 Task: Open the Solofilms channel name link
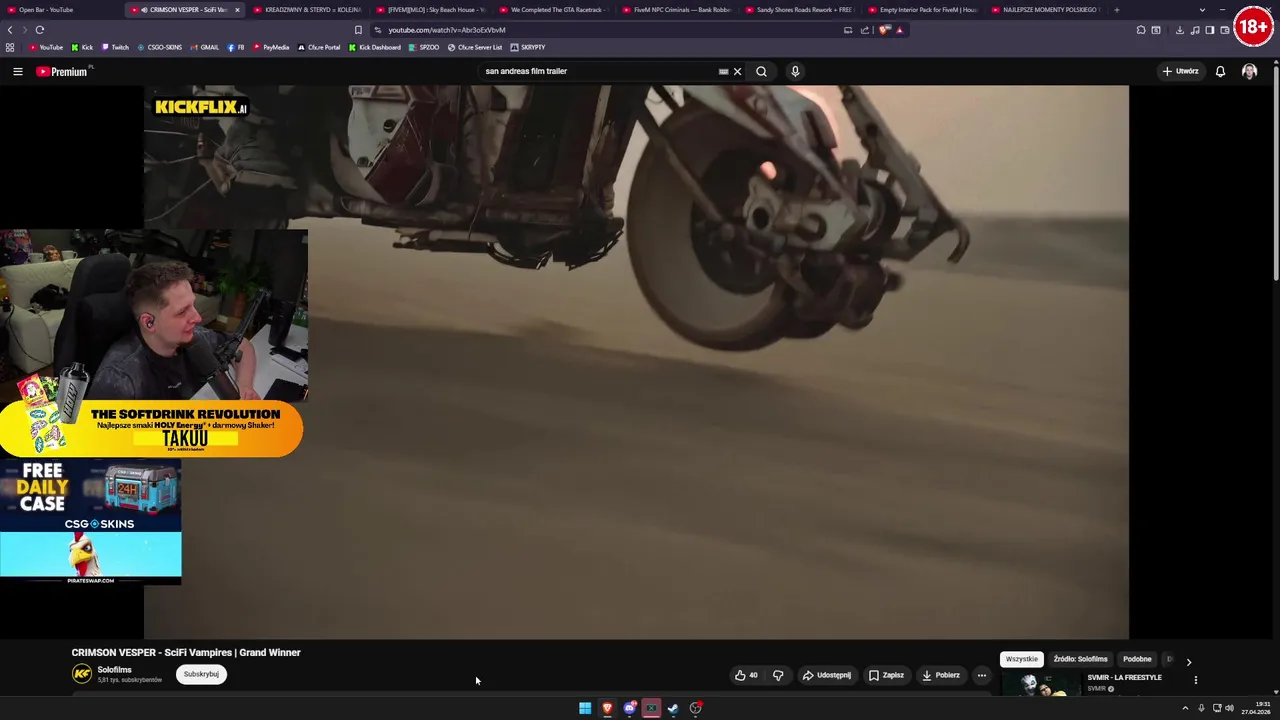(114, 669)
